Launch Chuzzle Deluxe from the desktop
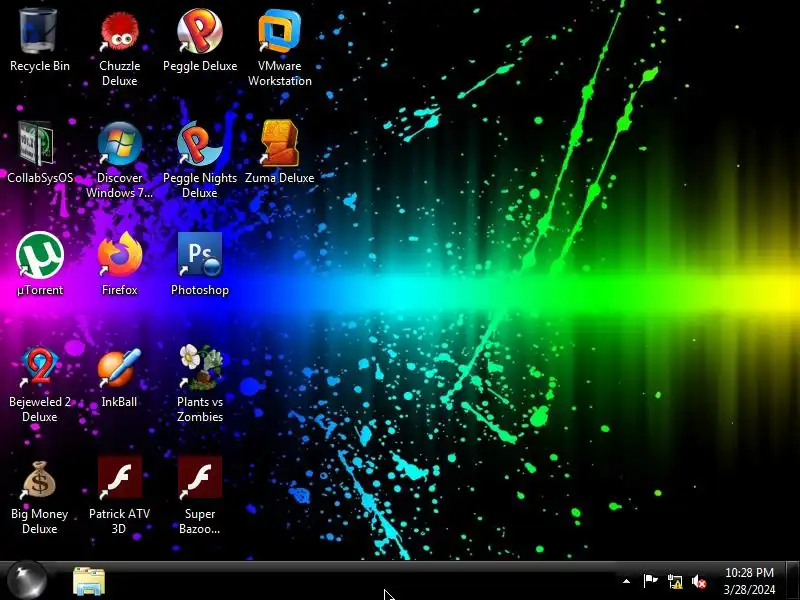Viewport: 800px width, 600px height. tap(119, 47)
